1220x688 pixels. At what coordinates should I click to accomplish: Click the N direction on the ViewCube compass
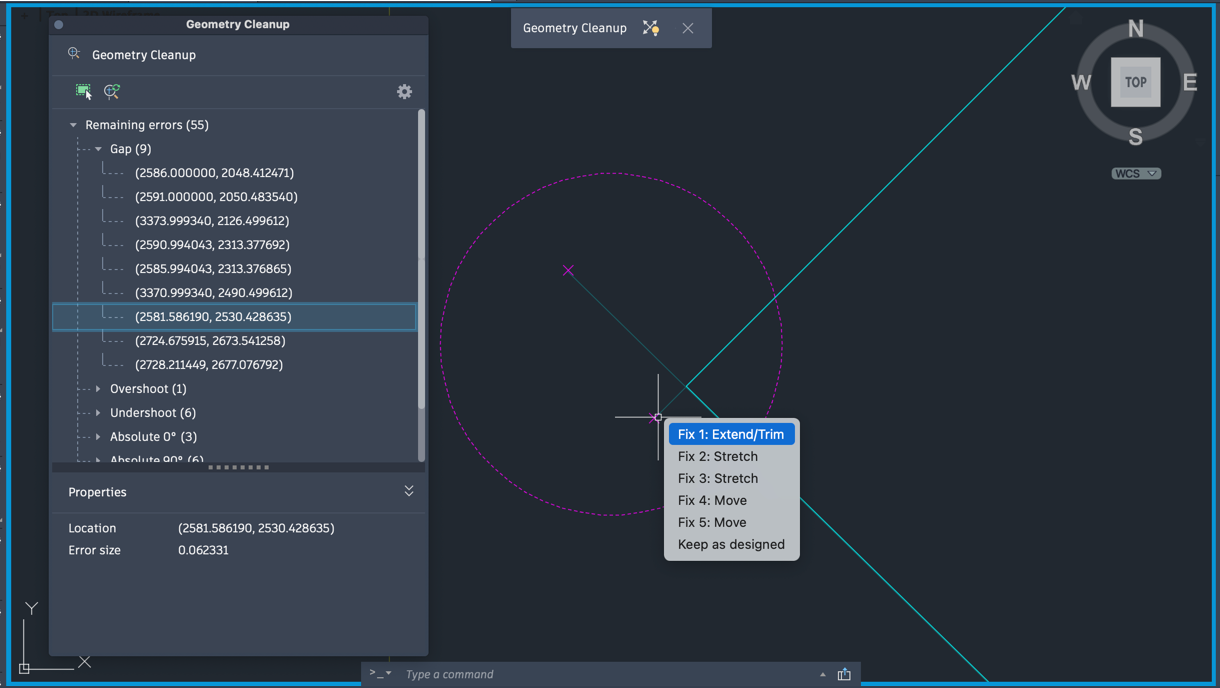[1136, 29]
